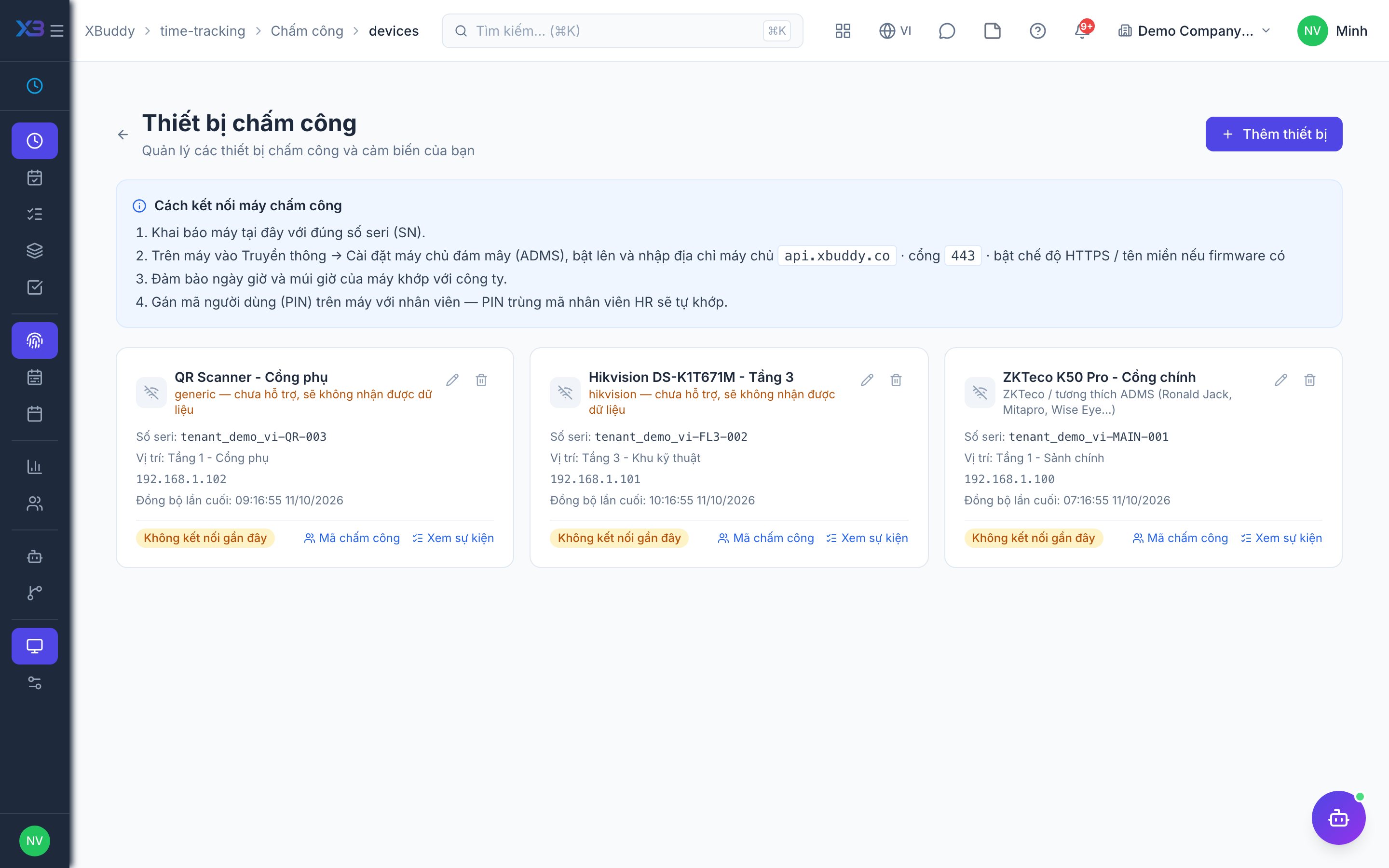Click the Thêm thiết bị button
The width and height of the screenshot is (1389, 868).
pos(1273,134)
